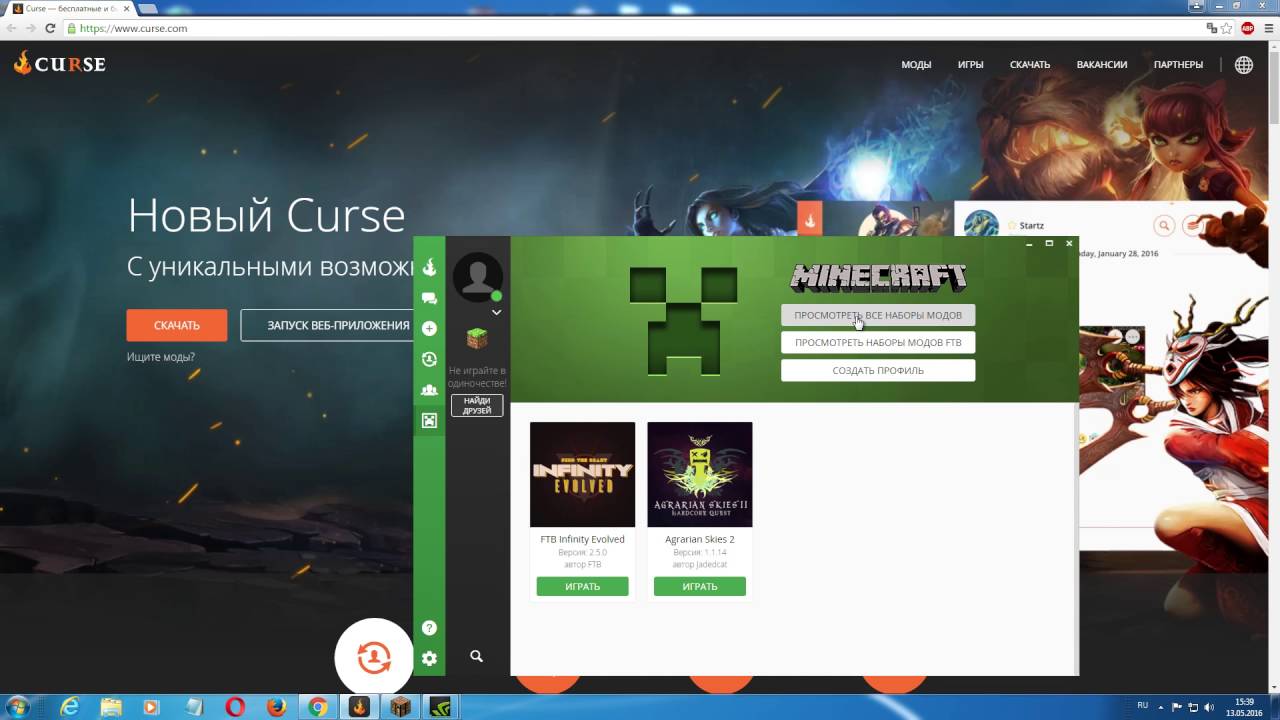1280x720 pixels.
Task: Click the RU language indicator
Action: tap(1143, 706)
